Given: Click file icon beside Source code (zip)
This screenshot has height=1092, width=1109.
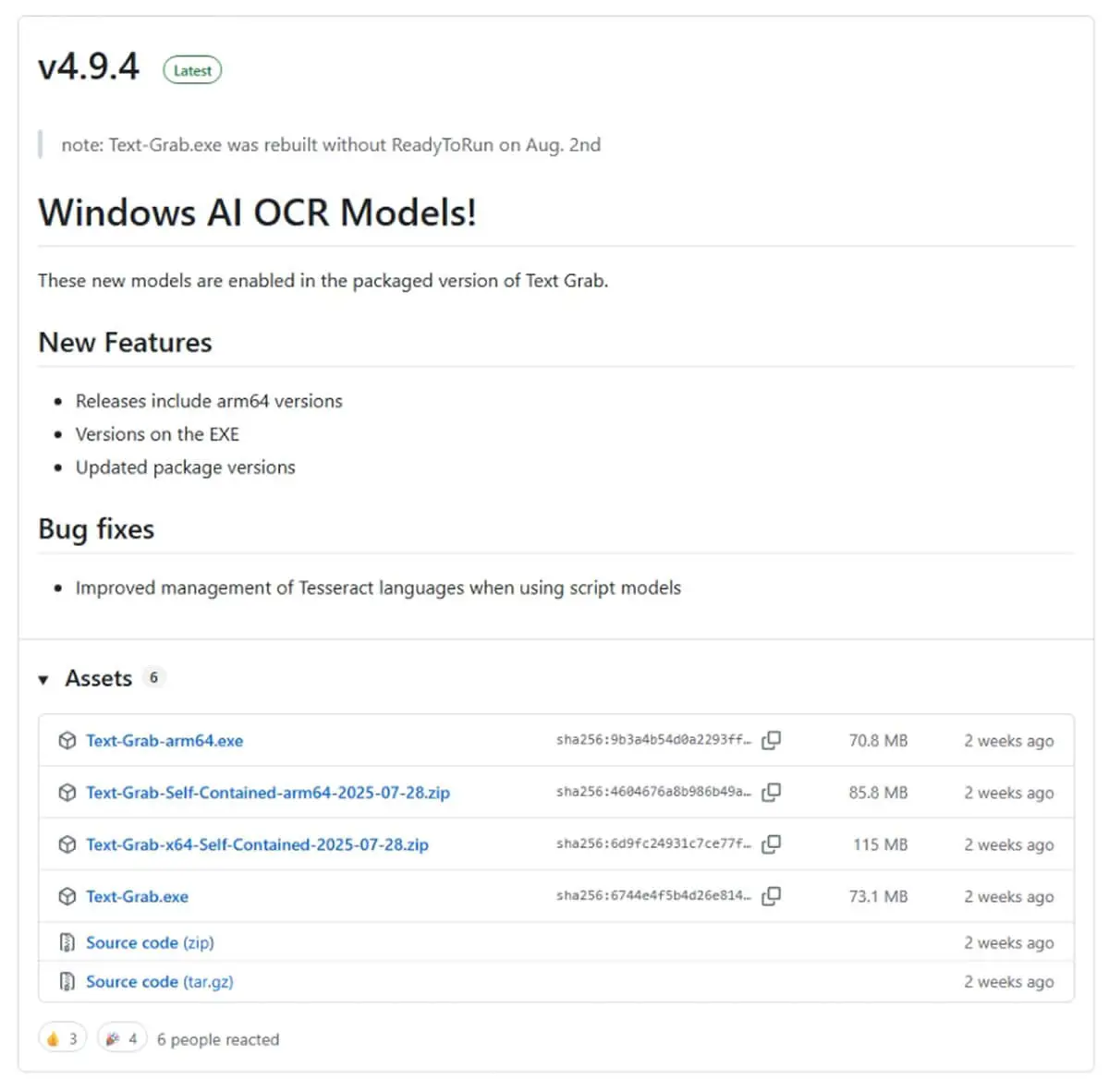Looking at the screenshot, I should 67,942.
